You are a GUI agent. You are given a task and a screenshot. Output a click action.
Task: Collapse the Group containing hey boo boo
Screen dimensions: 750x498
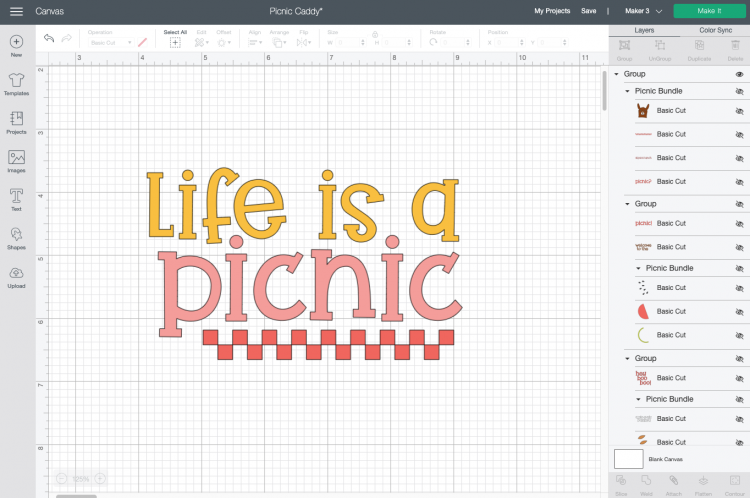point(628,358)
